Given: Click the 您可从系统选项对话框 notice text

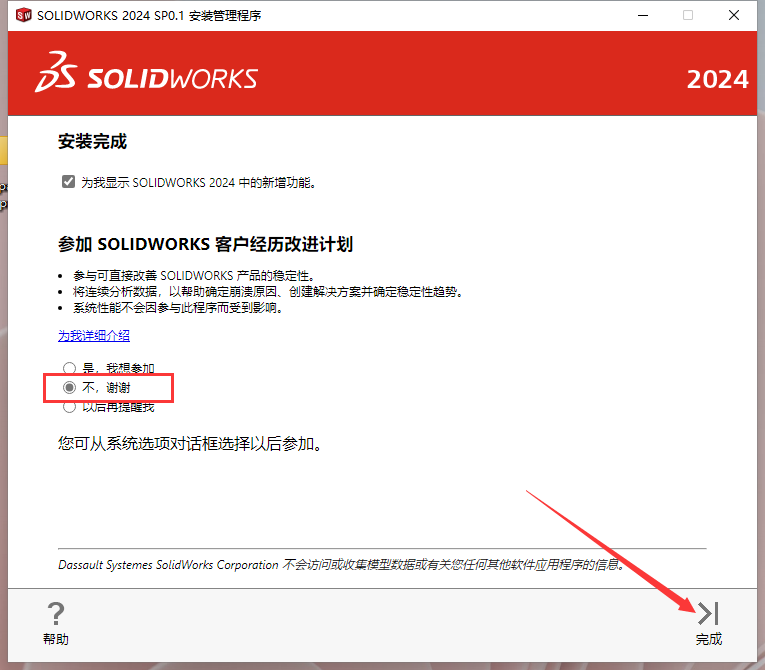Looking at the screenshot, I should click(x=190, y=443).
